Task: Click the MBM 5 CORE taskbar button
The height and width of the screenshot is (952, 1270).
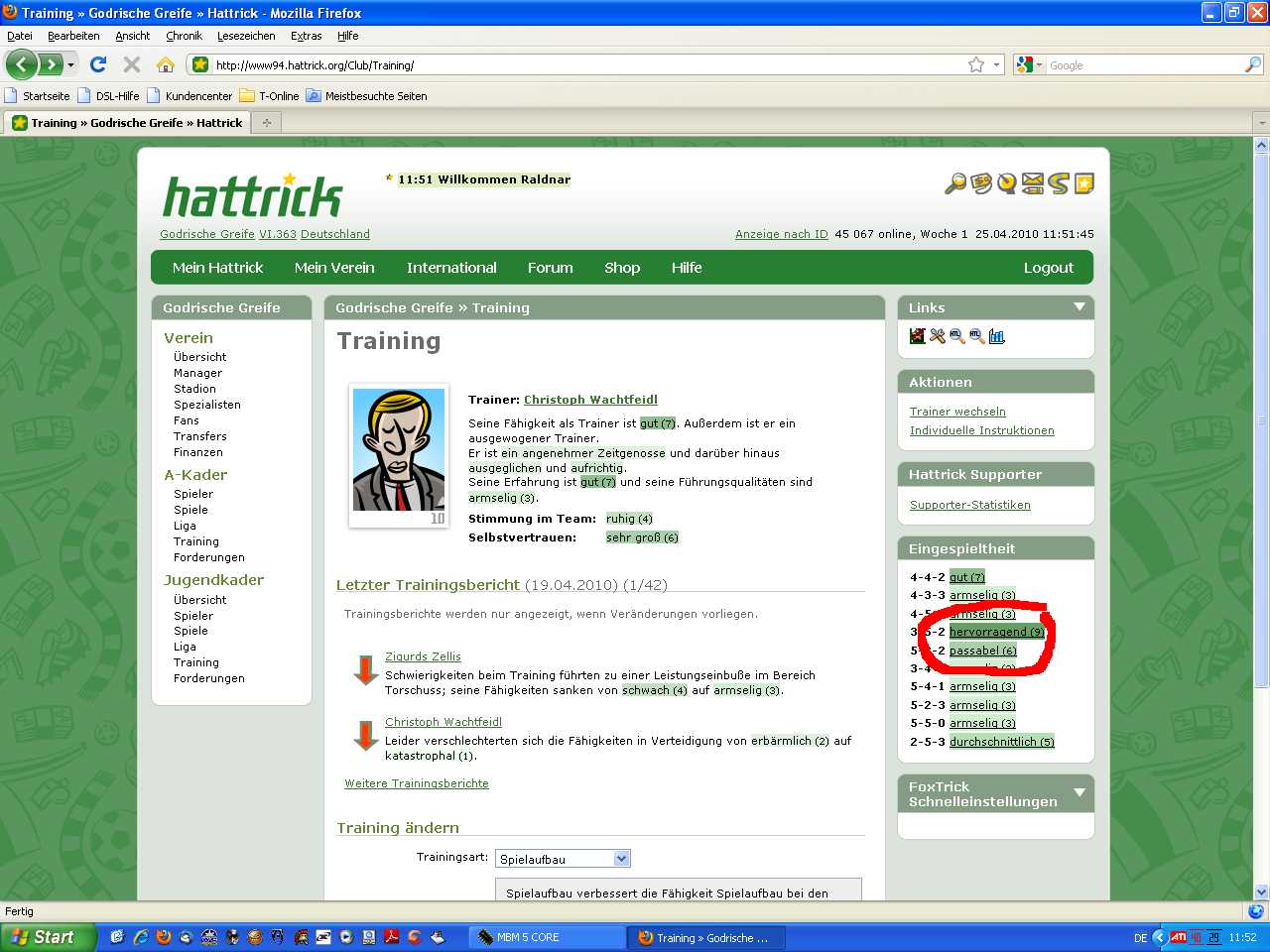Action: [546, 937]
